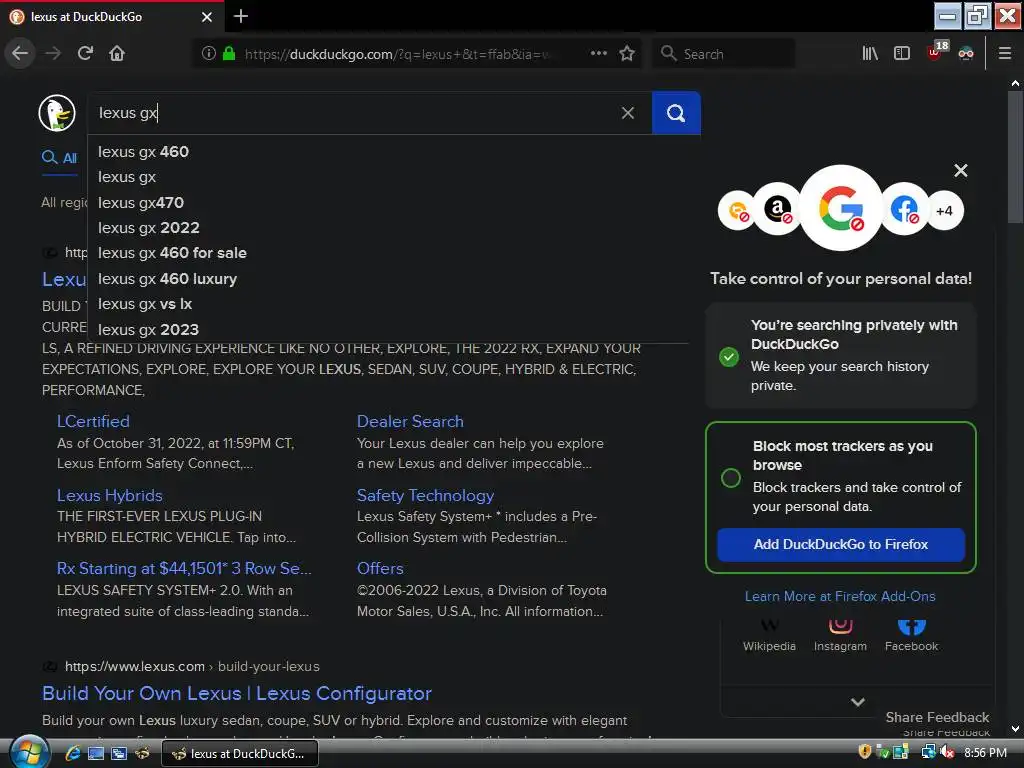Click the browser Back arrow button
The height and width of the screenshot is (768, 1024).
20,53
